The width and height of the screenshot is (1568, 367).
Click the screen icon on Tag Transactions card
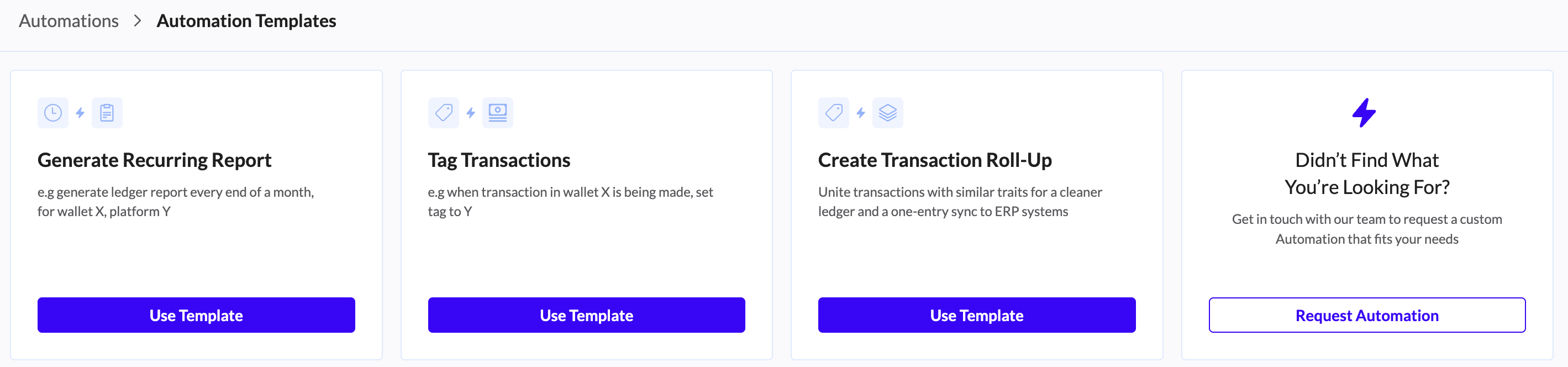coord(497,113)
